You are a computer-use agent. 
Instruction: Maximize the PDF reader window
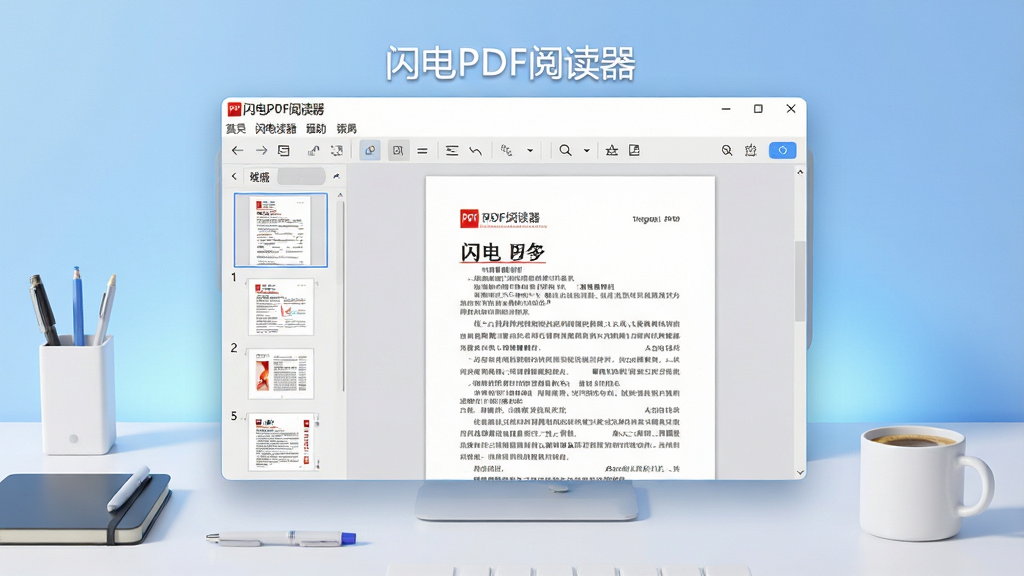758,109
